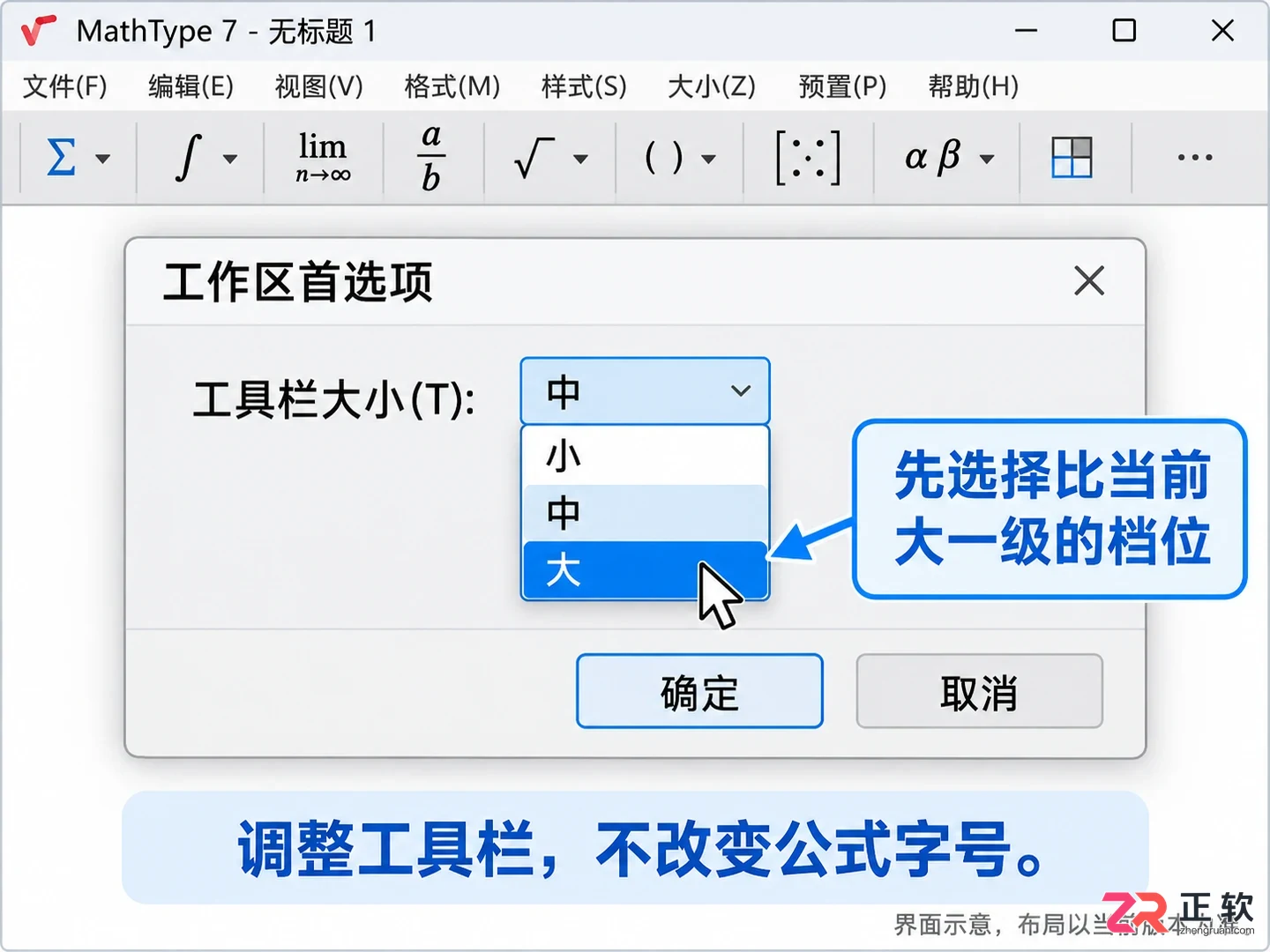Maximize the MathType window
Image resolution: width=1270 pixels, height=952 pixels.
pyautogui.click(x=1124, y=31)
